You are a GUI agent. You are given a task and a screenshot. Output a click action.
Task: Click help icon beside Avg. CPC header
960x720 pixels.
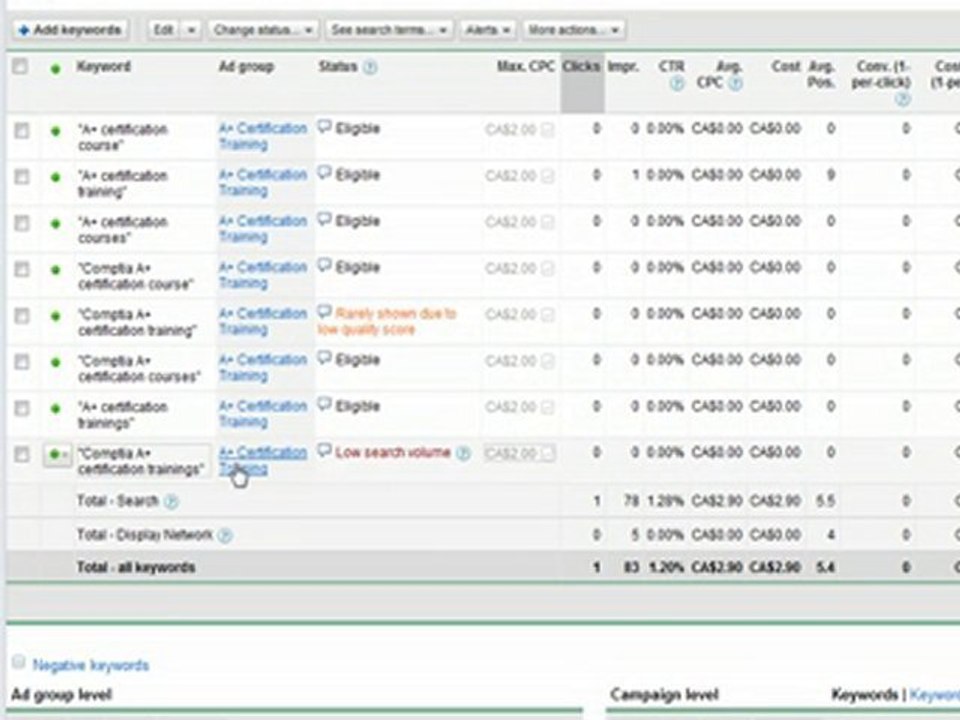click(736, 83)
